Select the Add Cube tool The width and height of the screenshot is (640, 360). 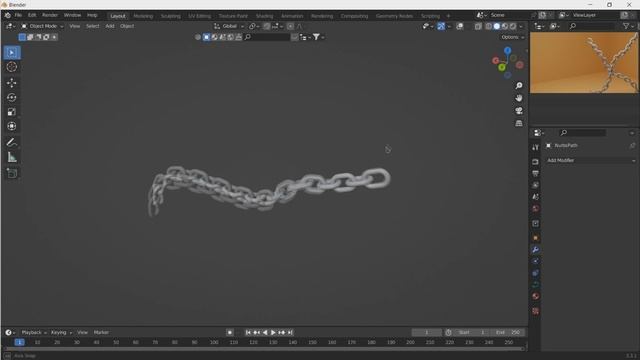click(12, 173)
